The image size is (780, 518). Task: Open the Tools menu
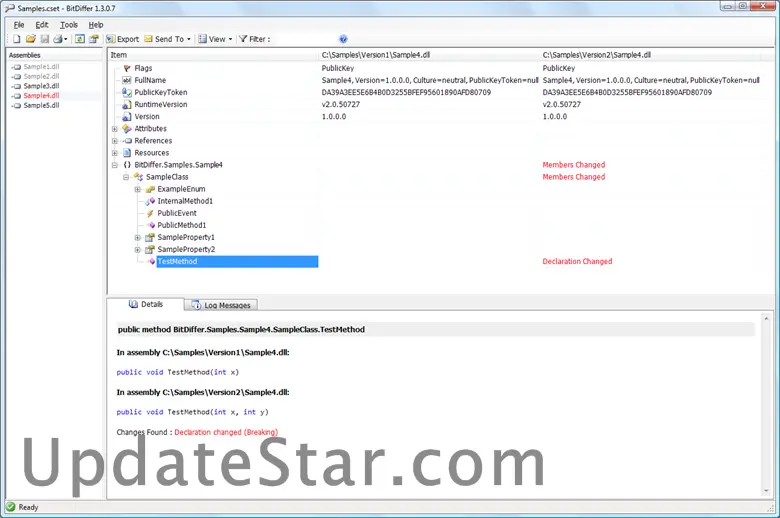[x=69, y=25]
